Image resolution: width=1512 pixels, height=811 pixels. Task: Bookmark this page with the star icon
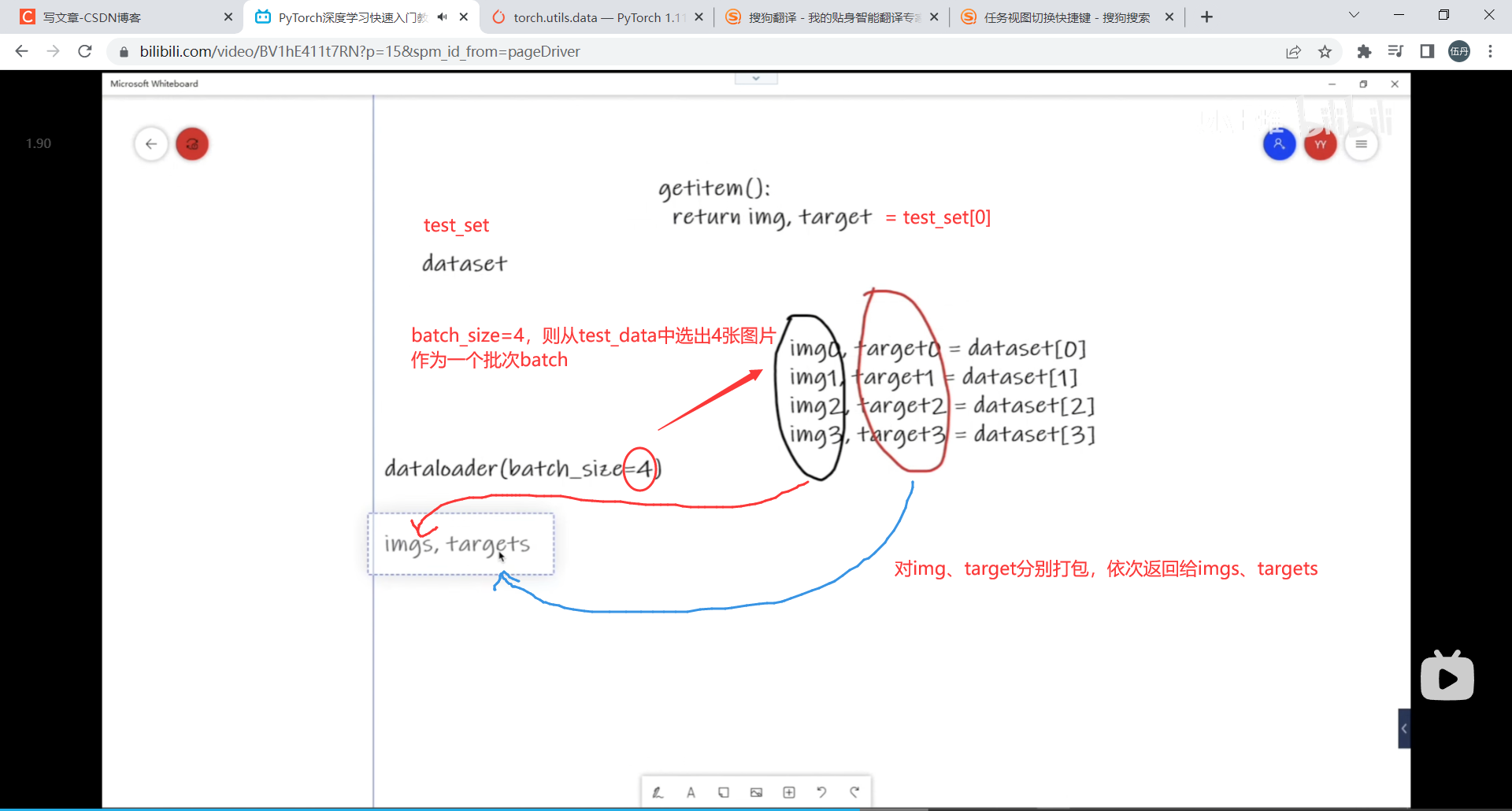click(x=1325, y=52)
